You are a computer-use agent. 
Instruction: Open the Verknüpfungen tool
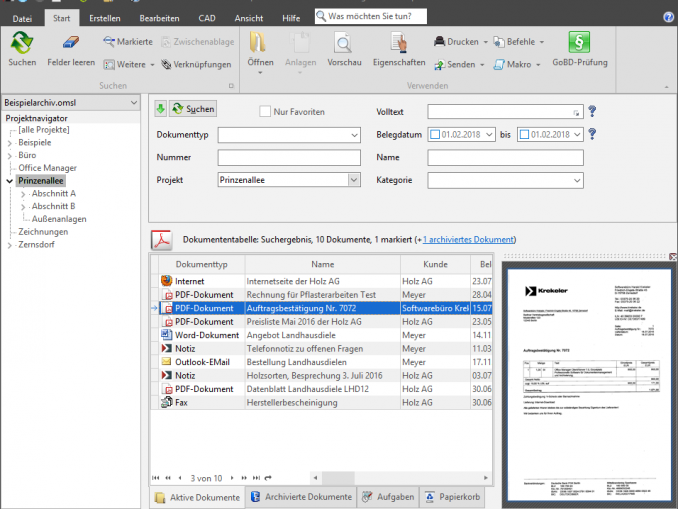(x=196, y=64)
